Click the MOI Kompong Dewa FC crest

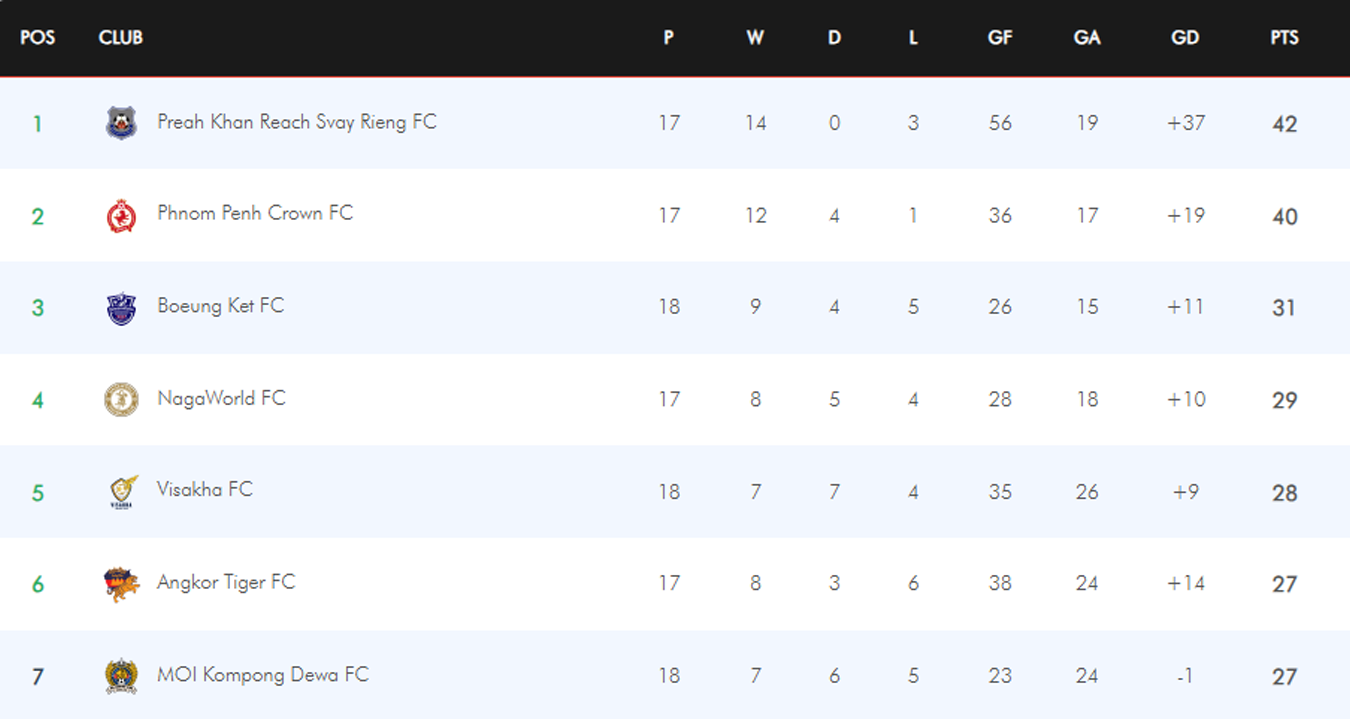point(121,676)
